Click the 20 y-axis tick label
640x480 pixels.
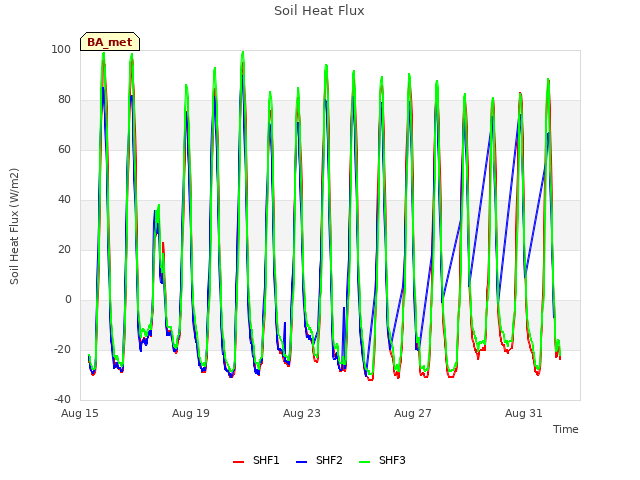(64, 249)
